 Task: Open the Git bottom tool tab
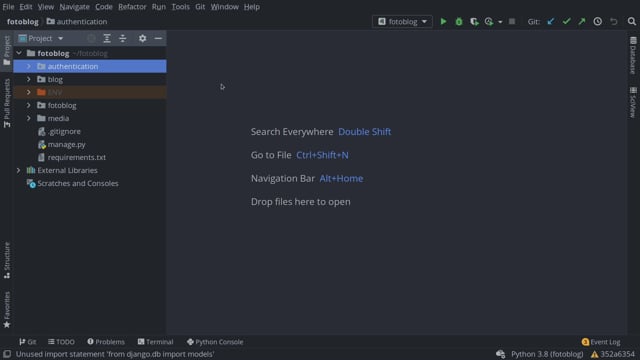[x=28, y=342]
